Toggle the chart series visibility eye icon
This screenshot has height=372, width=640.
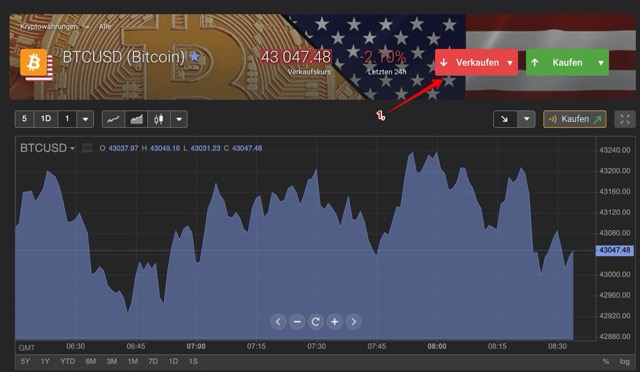pos(87,148)
